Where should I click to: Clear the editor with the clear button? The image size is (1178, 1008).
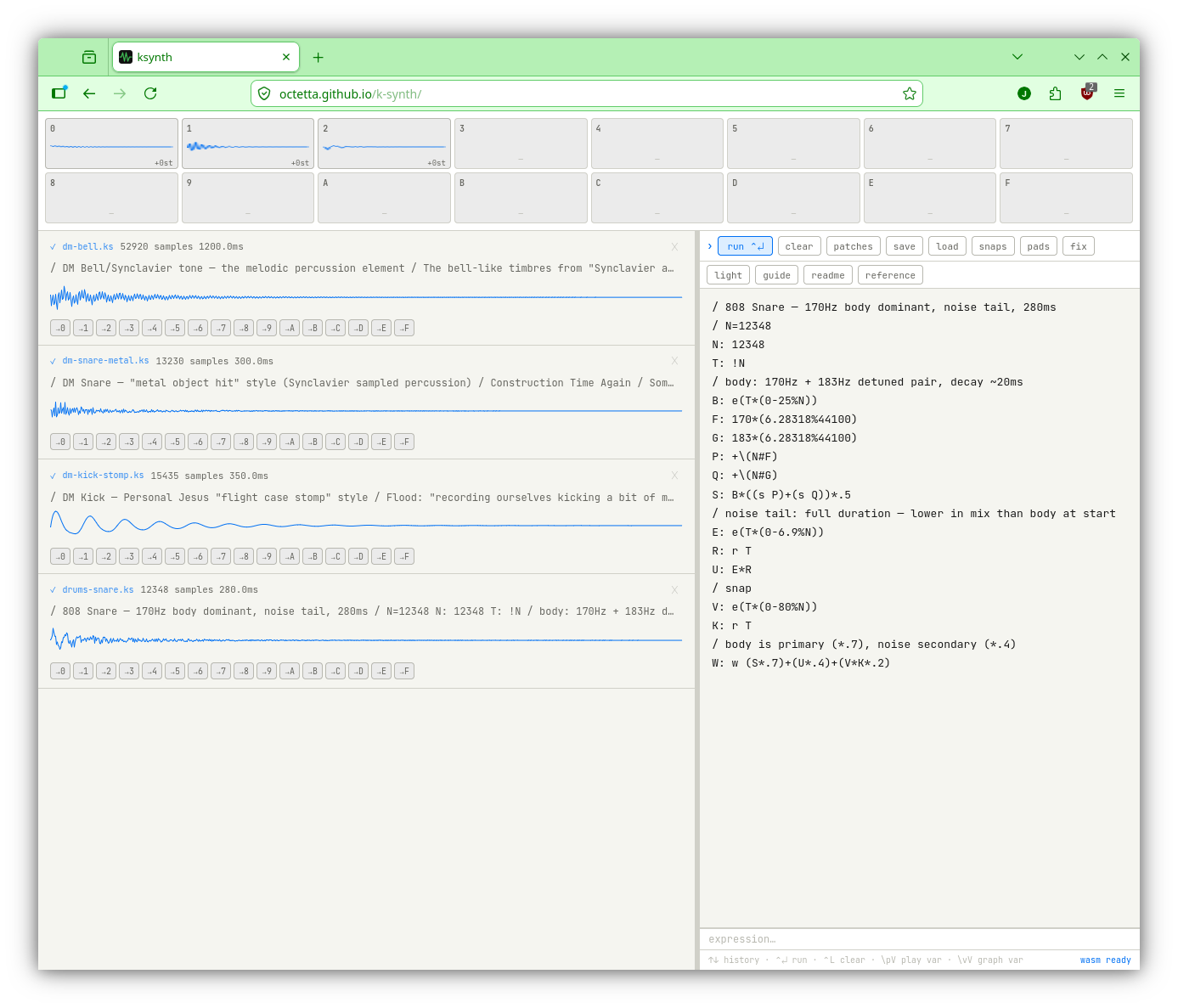pyautogui.click(x=798, y=246)
